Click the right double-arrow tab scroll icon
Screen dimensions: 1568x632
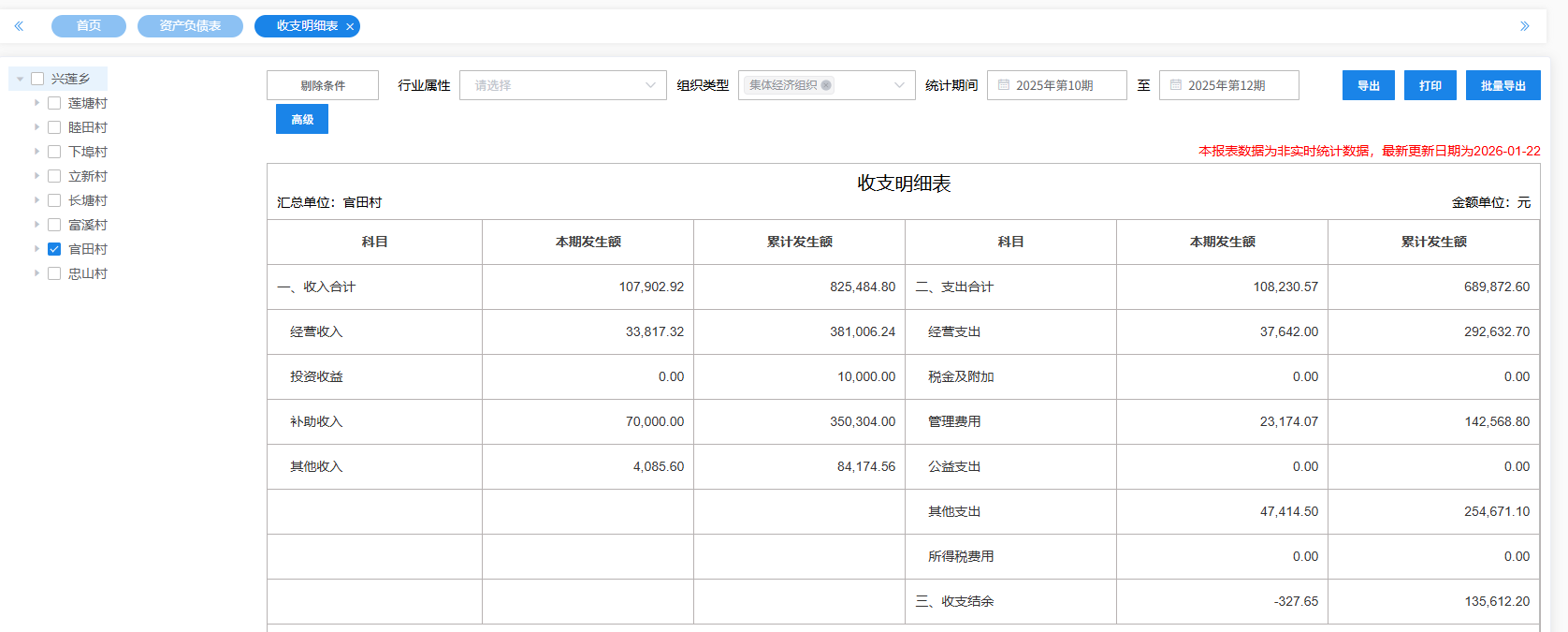tap(1525, 26)
